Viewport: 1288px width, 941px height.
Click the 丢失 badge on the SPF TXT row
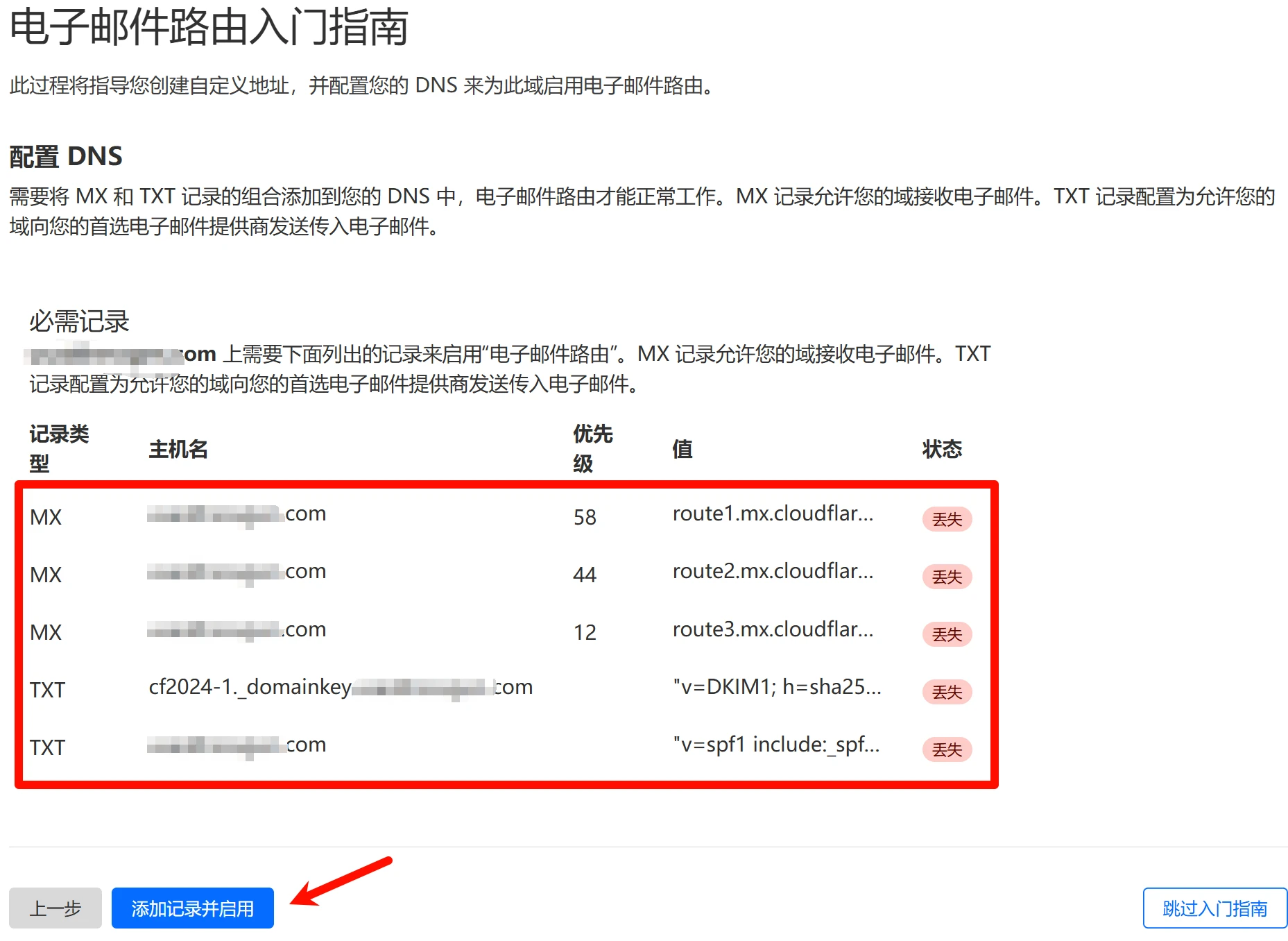(x=947, y=749)
